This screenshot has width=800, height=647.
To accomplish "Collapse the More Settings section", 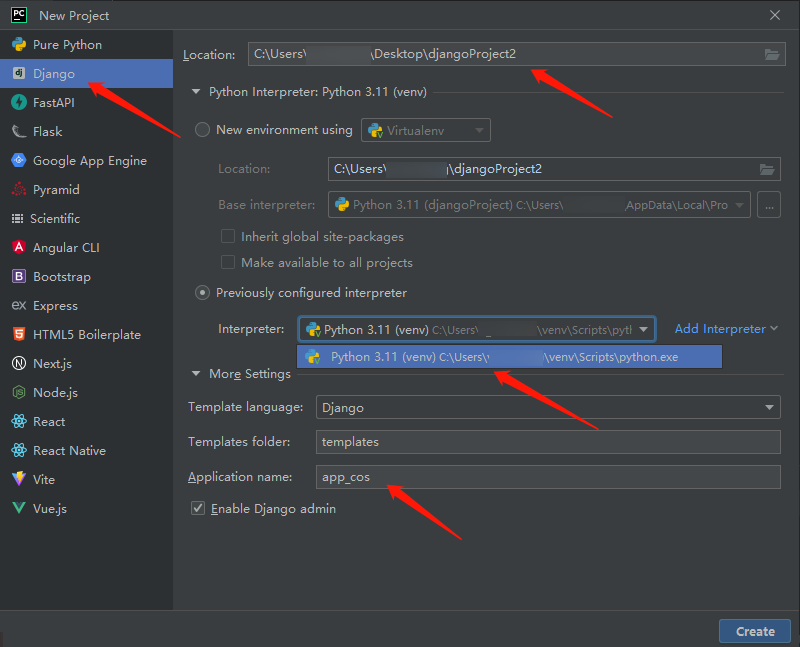I will pos(196,374).
